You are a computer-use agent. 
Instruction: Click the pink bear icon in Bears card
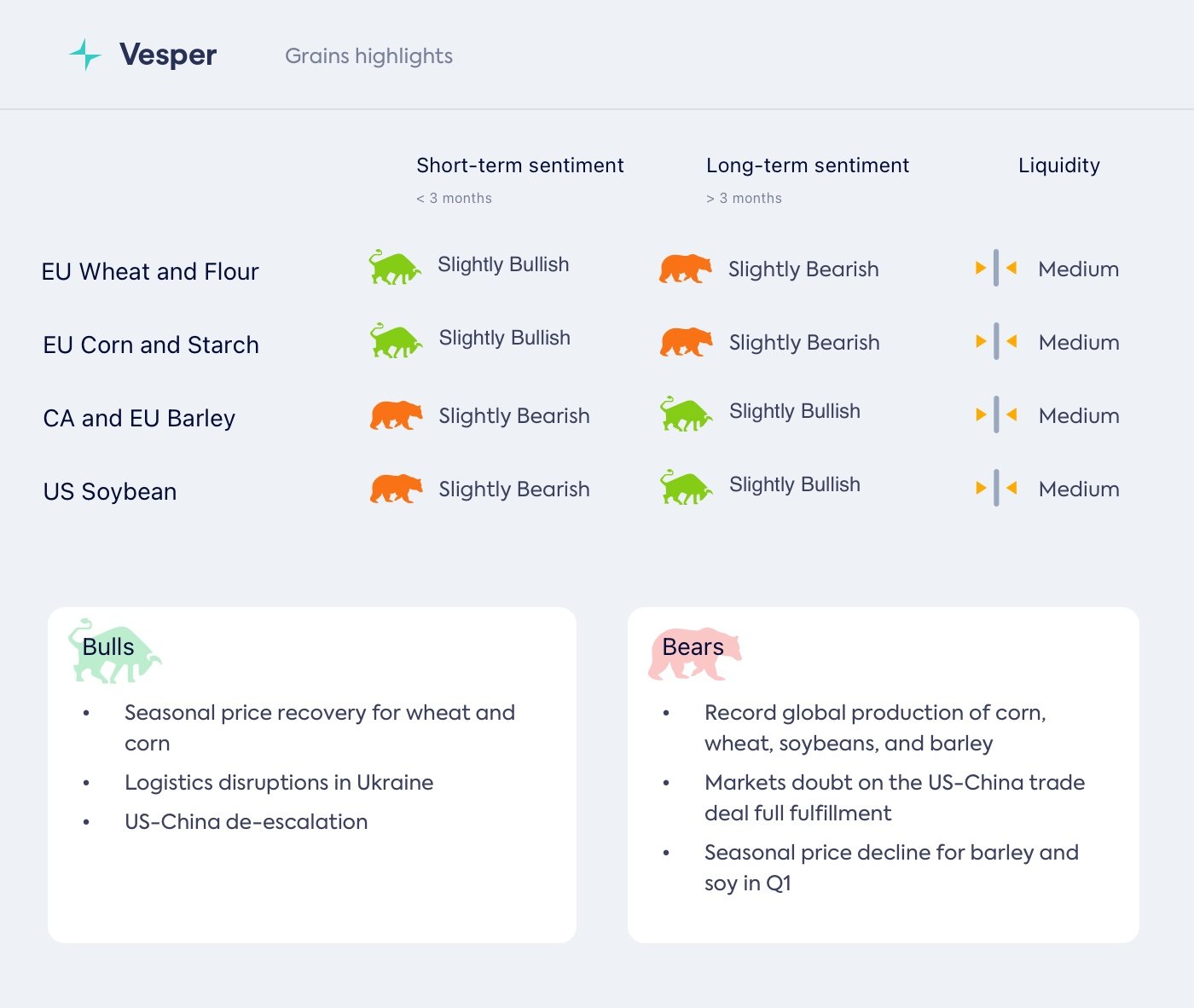[x=694, y=654]
